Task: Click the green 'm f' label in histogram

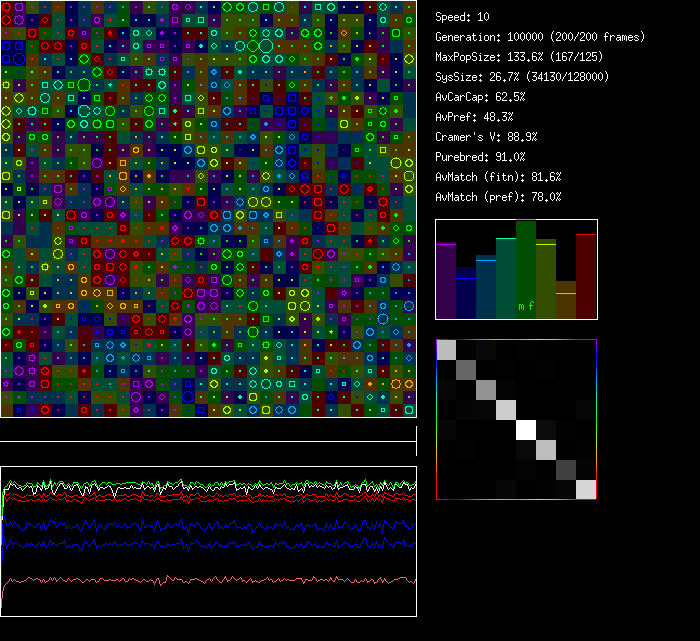Action: (x=526, y=305)
